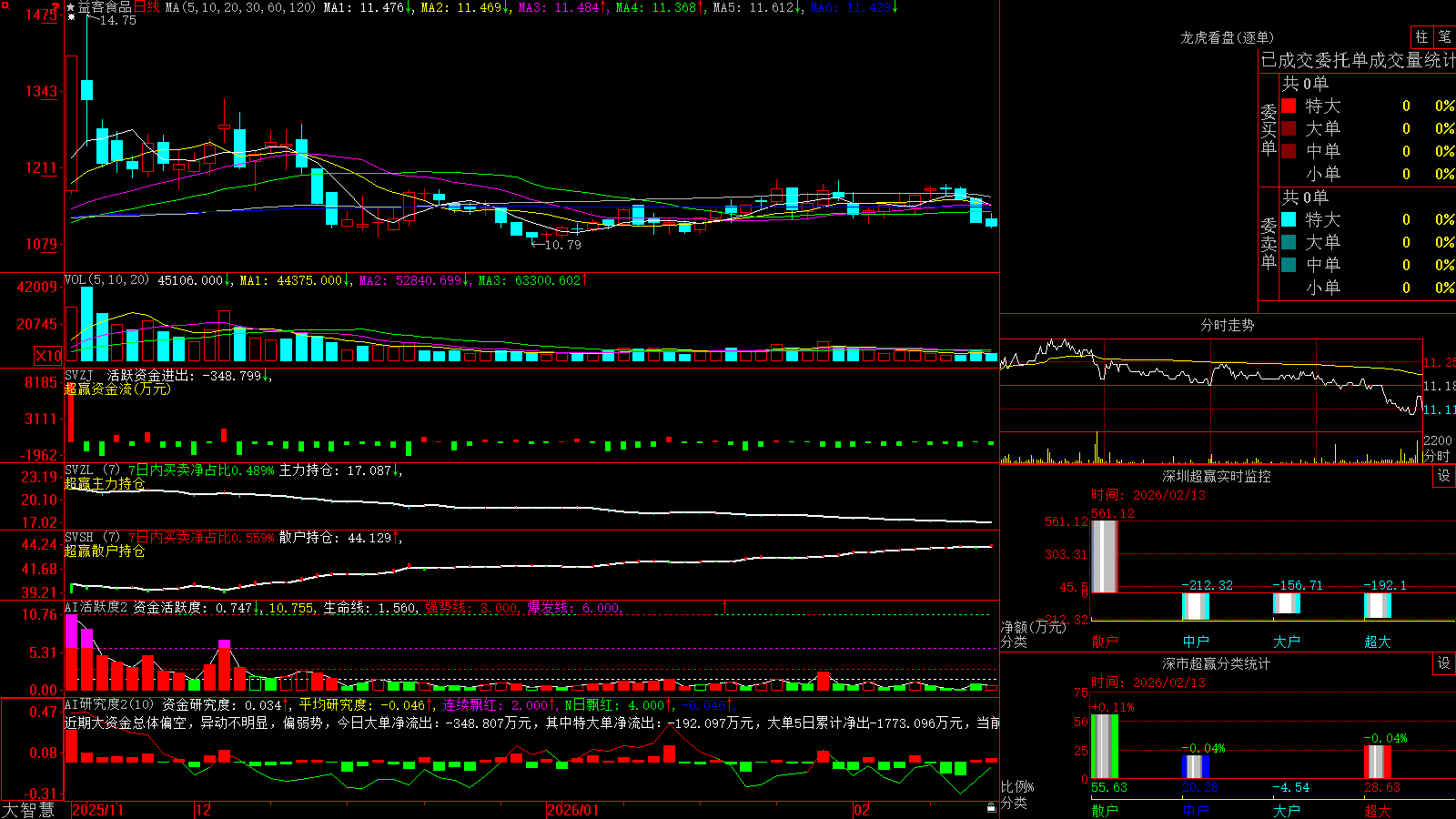Select the 12 month timeline label
Viewport: 1456px width, 819px height.
click(x=204, y=810)
